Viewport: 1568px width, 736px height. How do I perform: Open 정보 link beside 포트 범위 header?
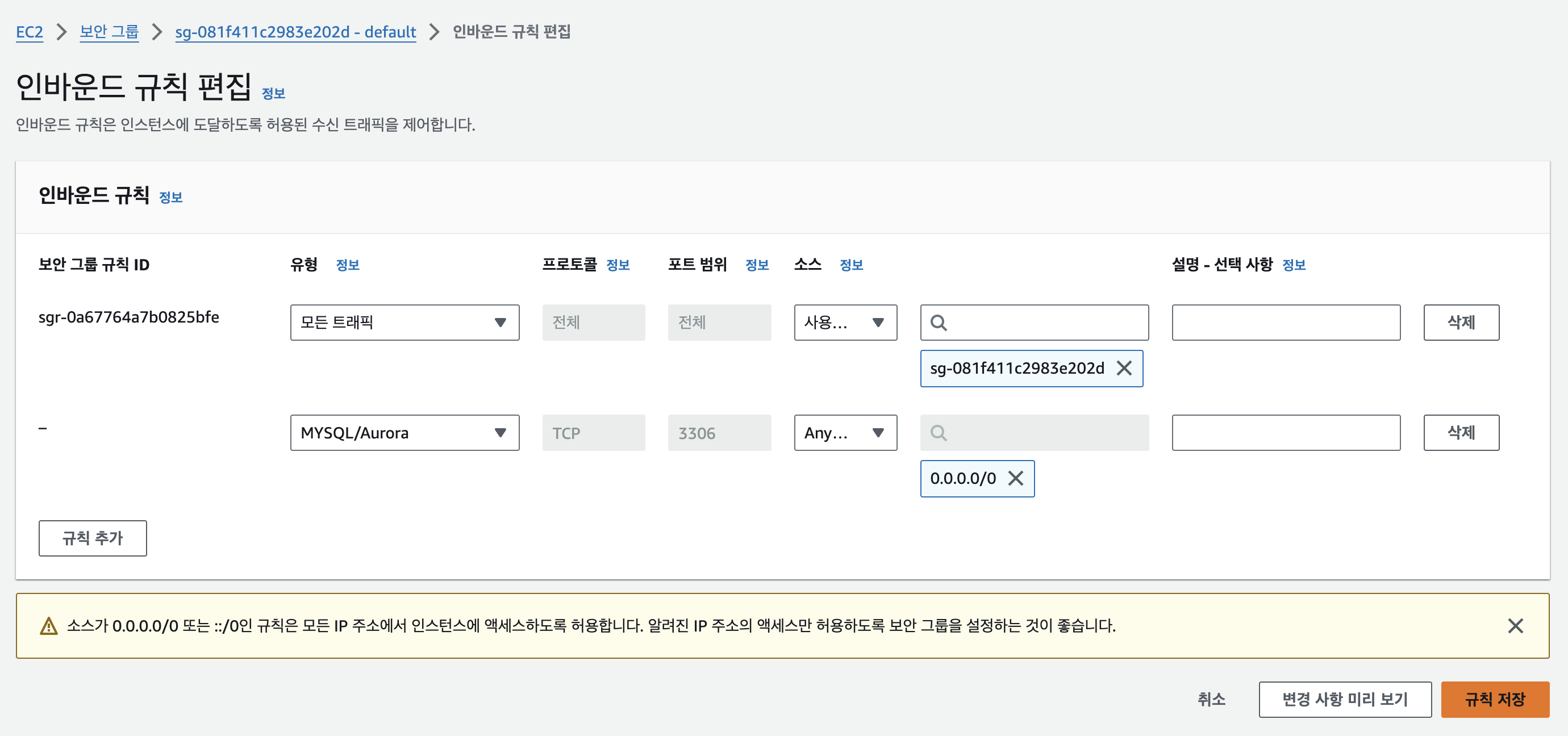(x=757, y=265)
